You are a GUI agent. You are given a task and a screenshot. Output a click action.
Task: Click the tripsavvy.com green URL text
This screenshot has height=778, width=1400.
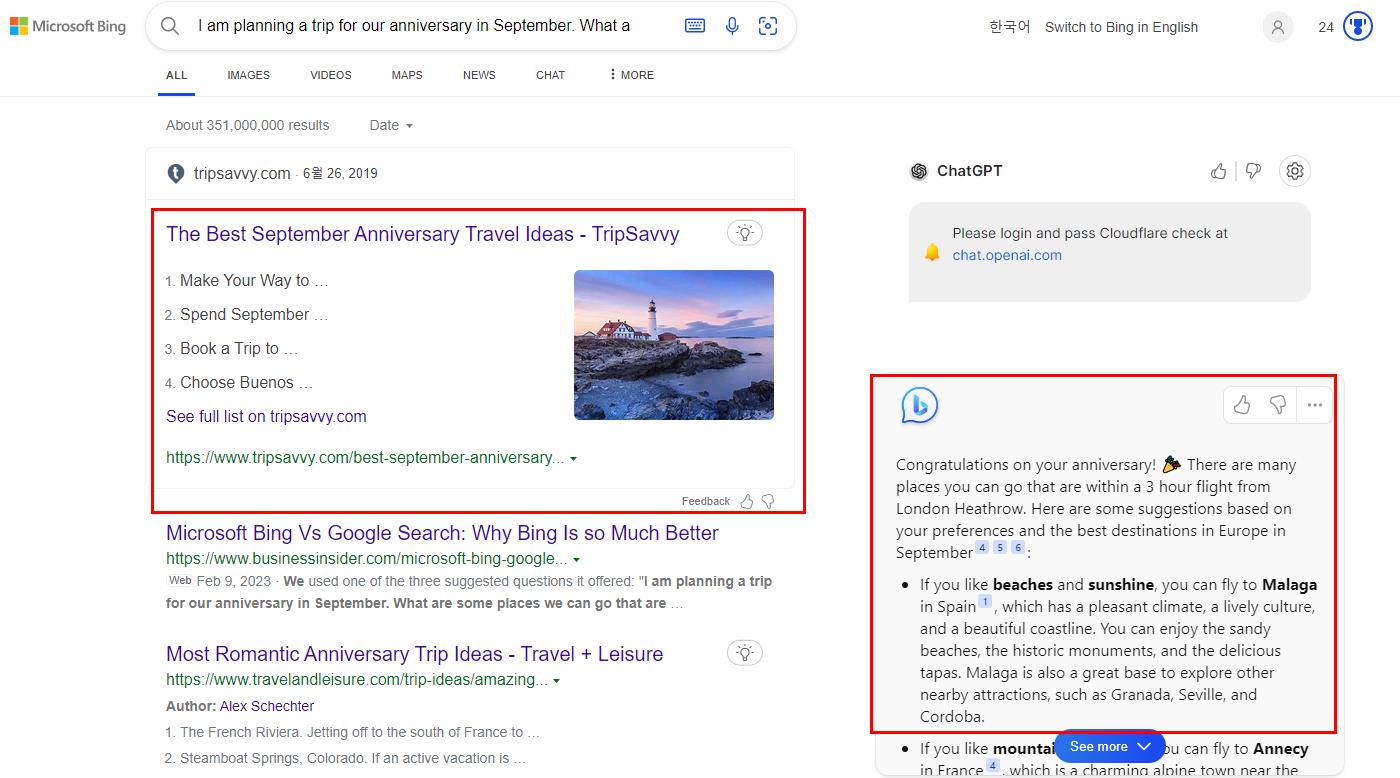[x=365, y=458]
